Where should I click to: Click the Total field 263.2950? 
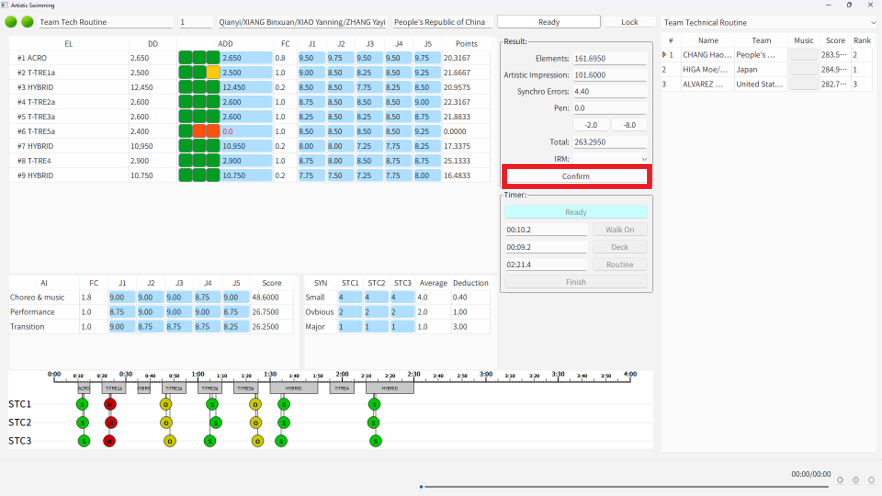(610, 142)
